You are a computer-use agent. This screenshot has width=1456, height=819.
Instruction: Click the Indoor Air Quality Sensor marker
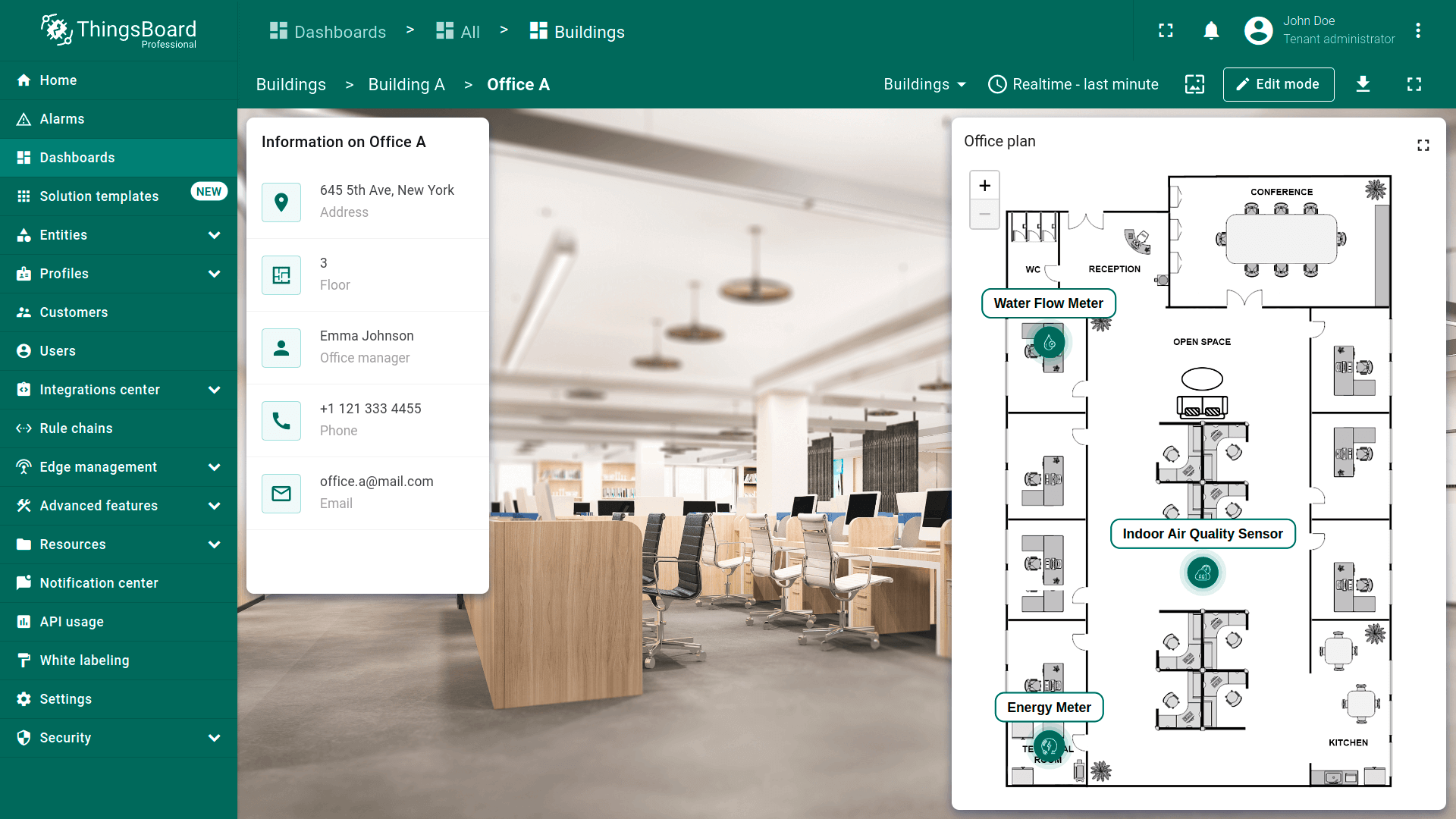click(x=1203, y=573)
